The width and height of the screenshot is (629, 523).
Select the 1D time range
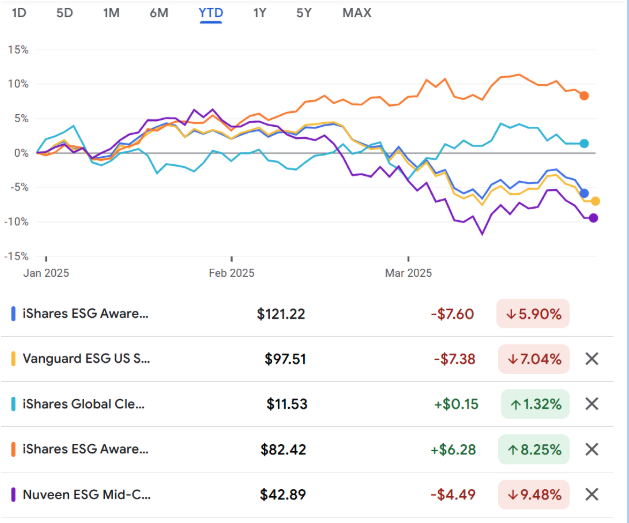tap(19, 13)
